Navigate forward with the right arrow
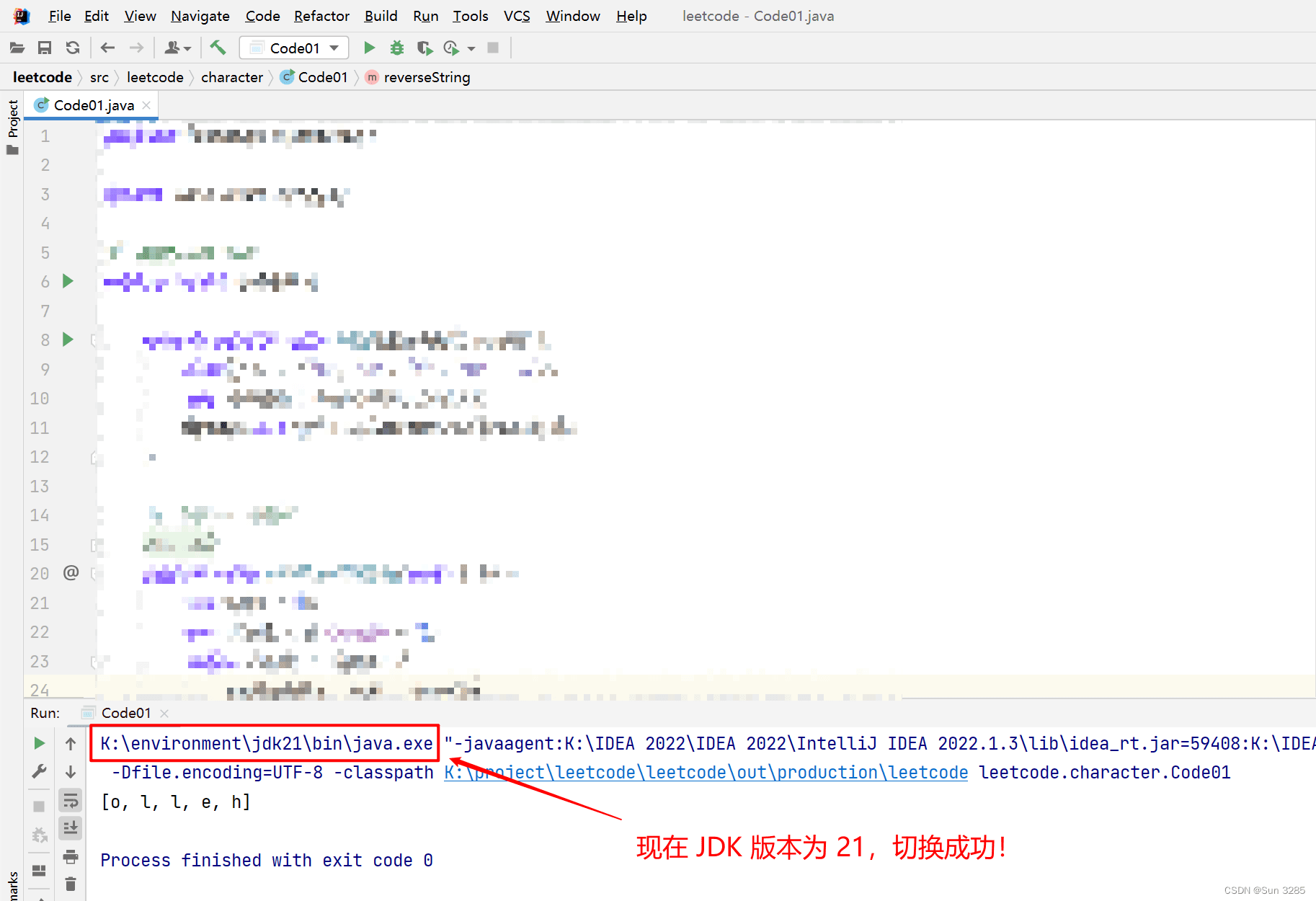The width and height of the screenshot is (1316, 901). coord(136,48)
